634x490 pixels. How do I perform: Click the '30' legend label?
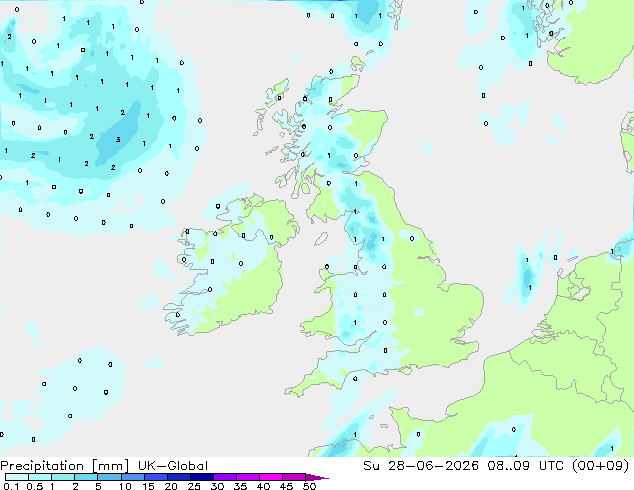click(217, 486)
